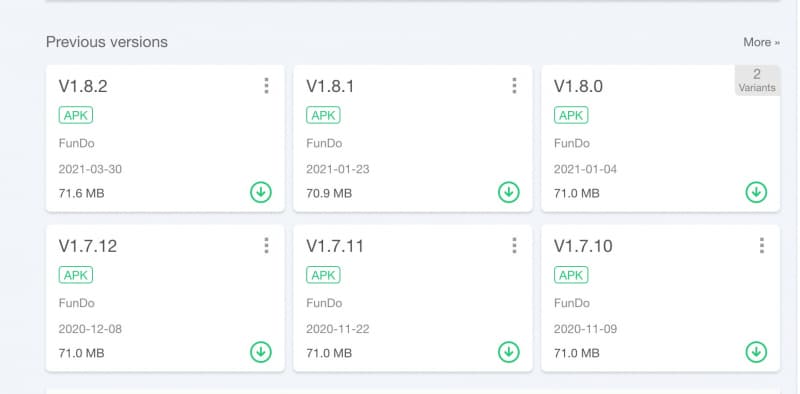
Task: Select the 70.9 MB file size
Action: (329, 193)
